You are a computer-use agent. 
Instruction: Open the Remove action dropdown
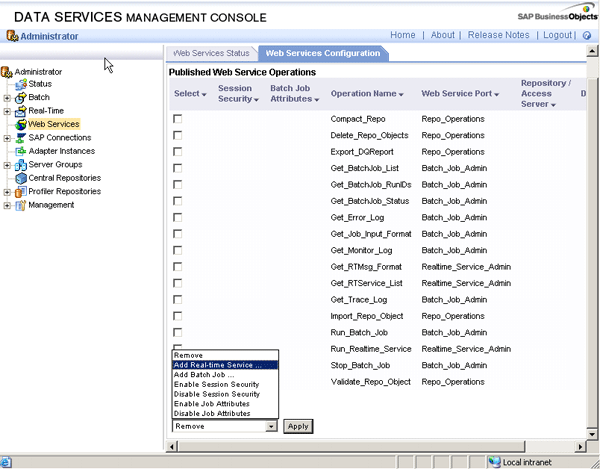[271, 426]
